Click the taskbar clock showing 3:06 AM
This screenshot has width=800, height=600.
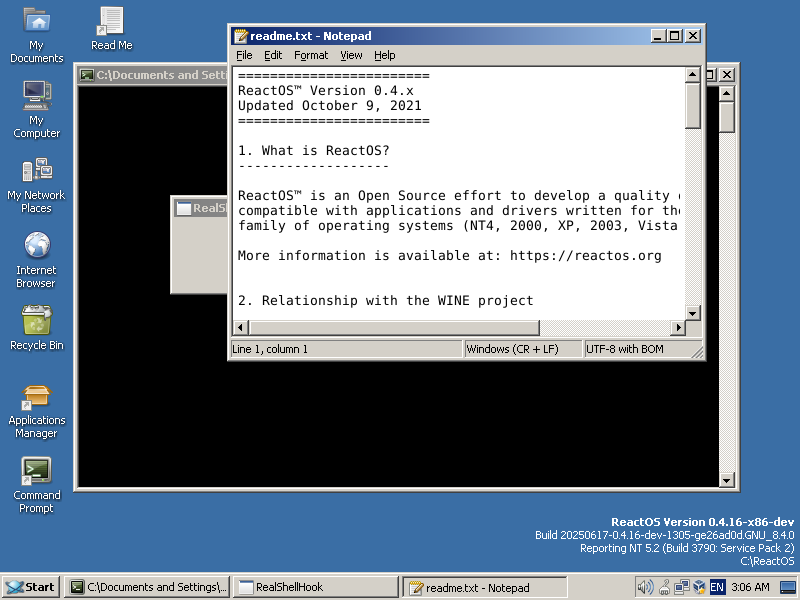pos(750,587)
